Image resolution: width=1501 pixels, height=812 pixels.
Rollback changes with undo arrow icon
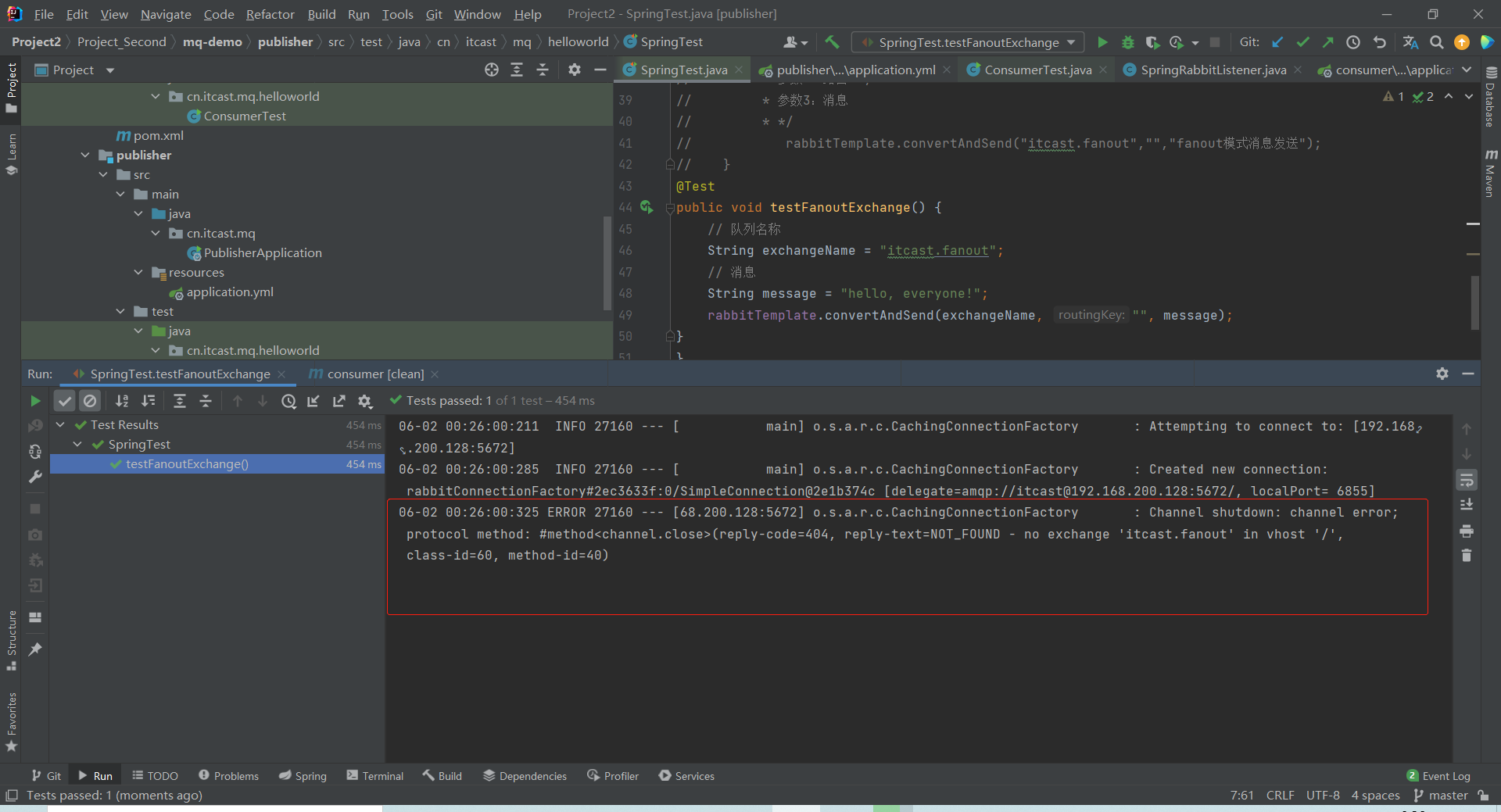click(x=1379, y=42)
